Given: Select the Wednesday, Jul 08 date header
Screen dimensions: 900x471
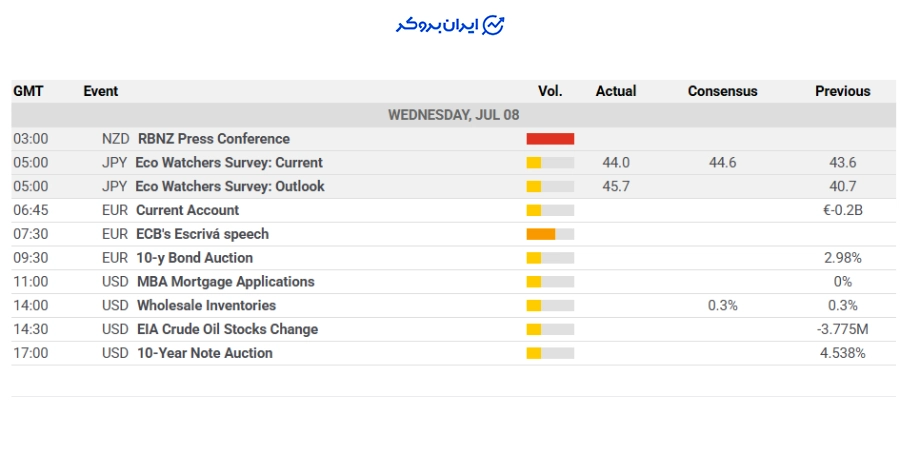Looking at the screenshot, I should 453,115.
